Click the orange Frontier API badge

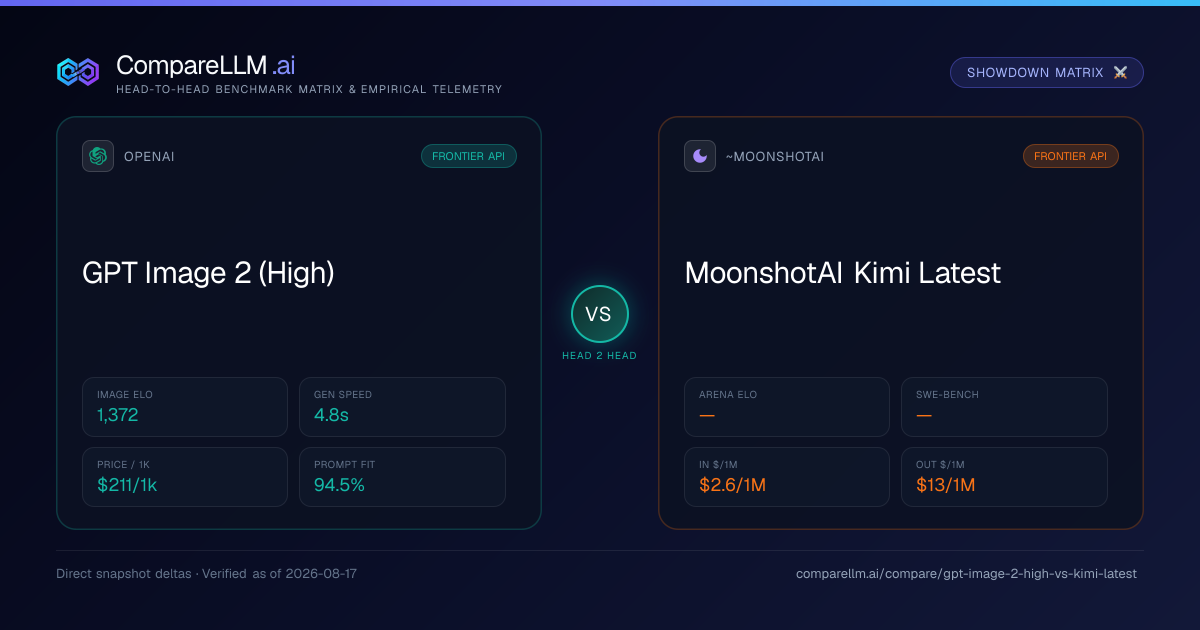pos(1071,156)
